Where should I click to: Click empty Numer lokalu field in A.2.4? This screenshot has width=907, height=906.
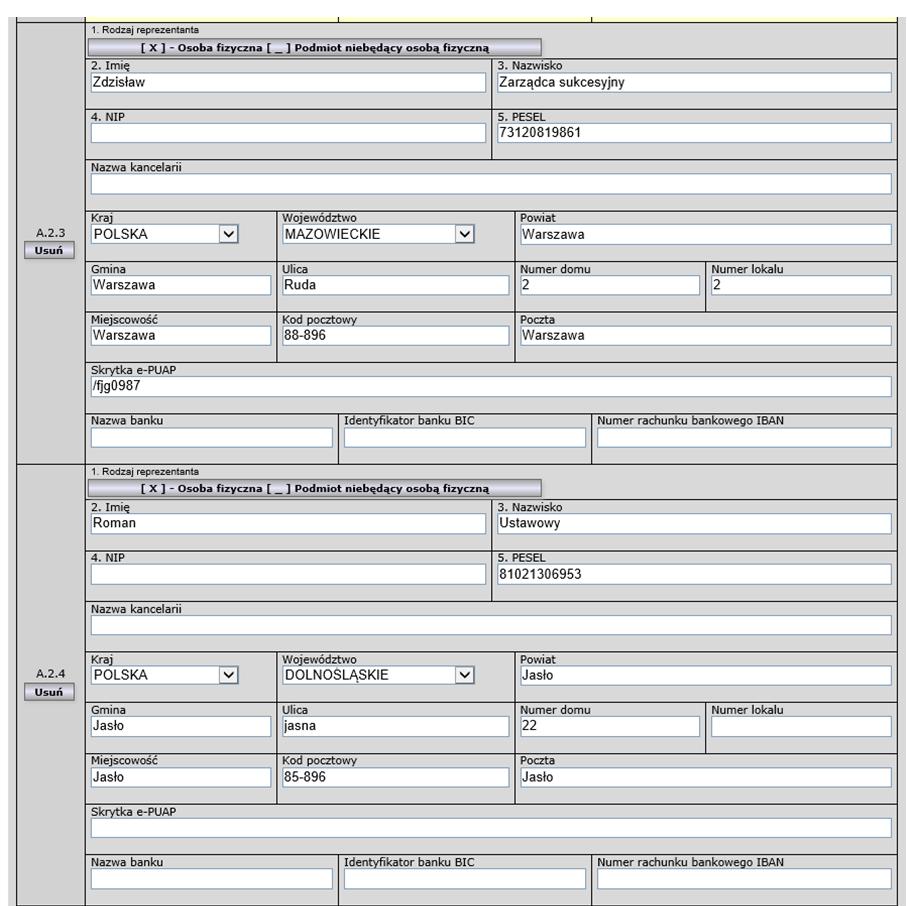[x=801, y=726]
